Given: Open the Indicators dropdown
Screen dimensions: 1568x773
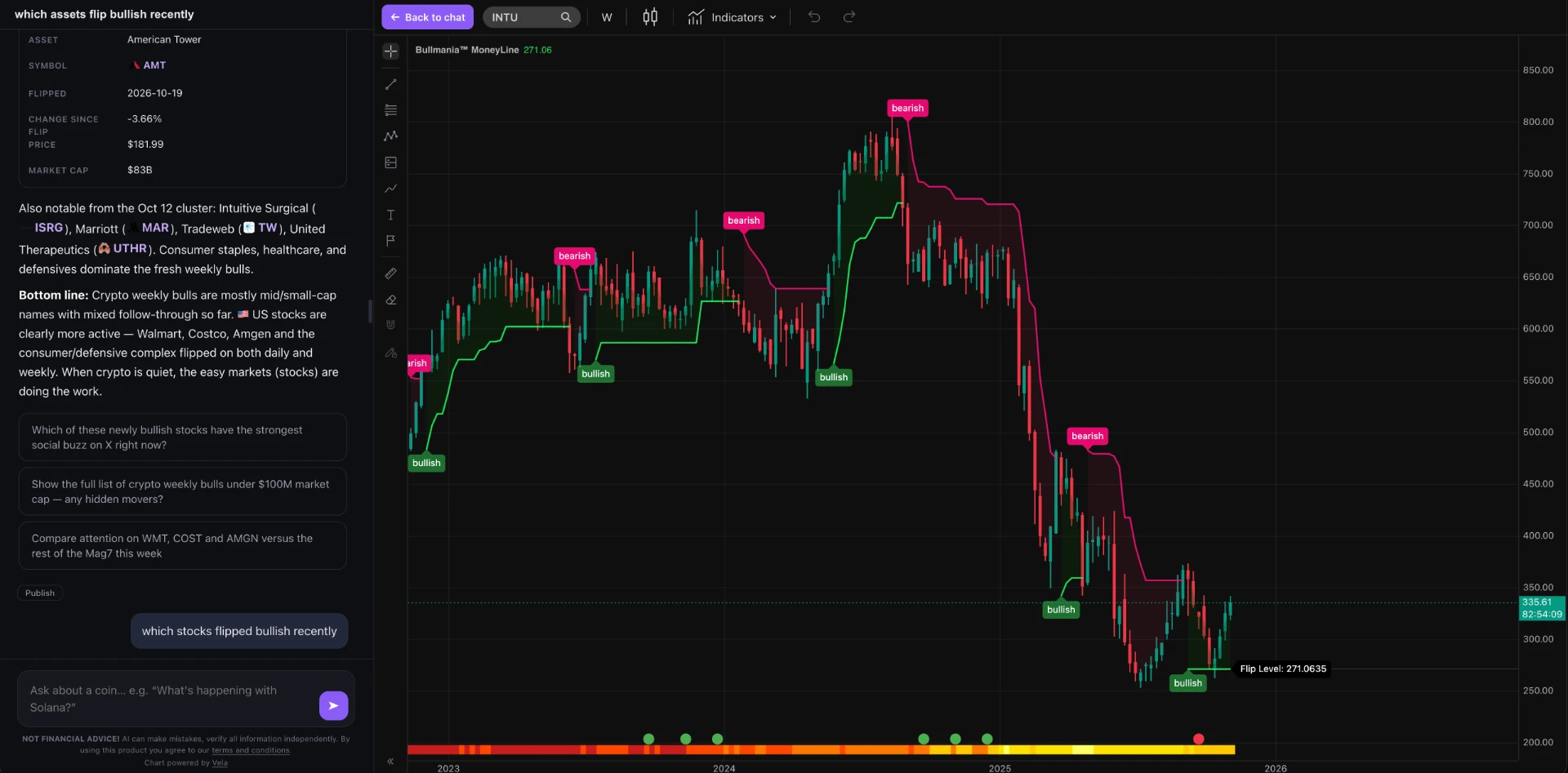Looking at the screenshot, I should pos(732,17).
